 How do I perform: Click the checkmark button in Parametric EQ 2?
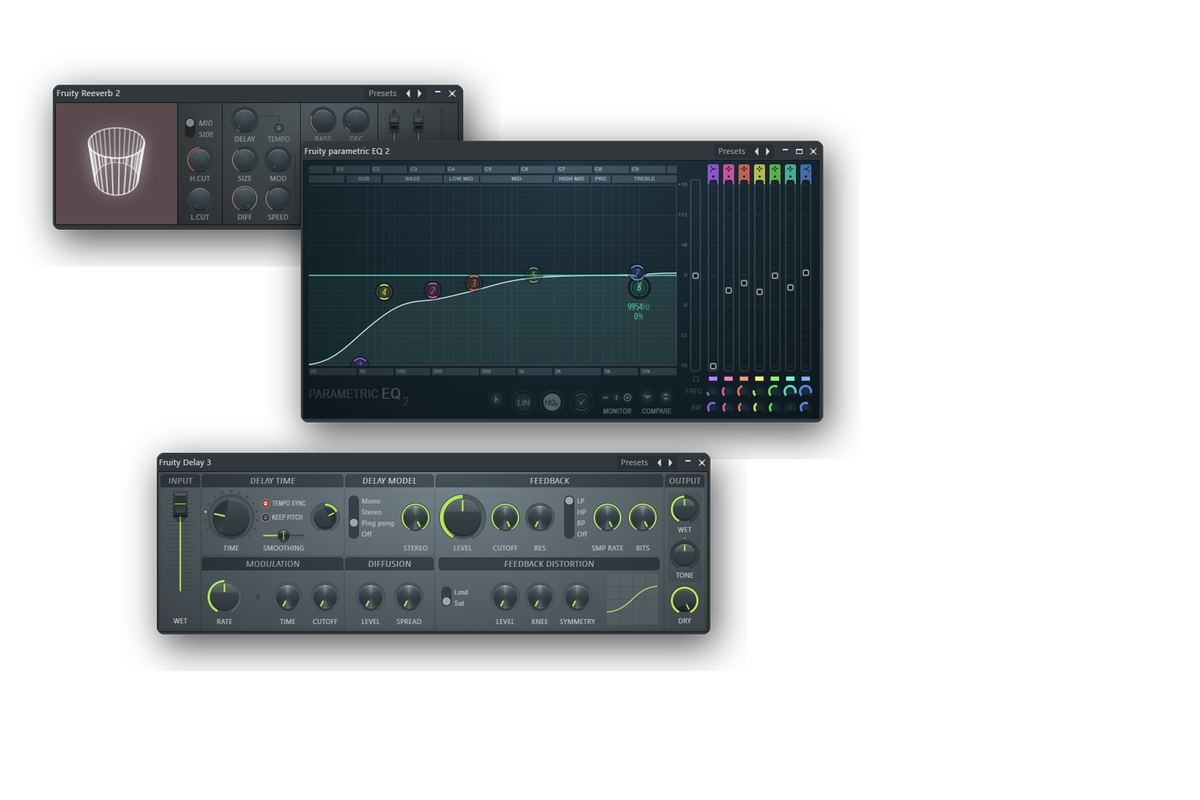[581, 402]
